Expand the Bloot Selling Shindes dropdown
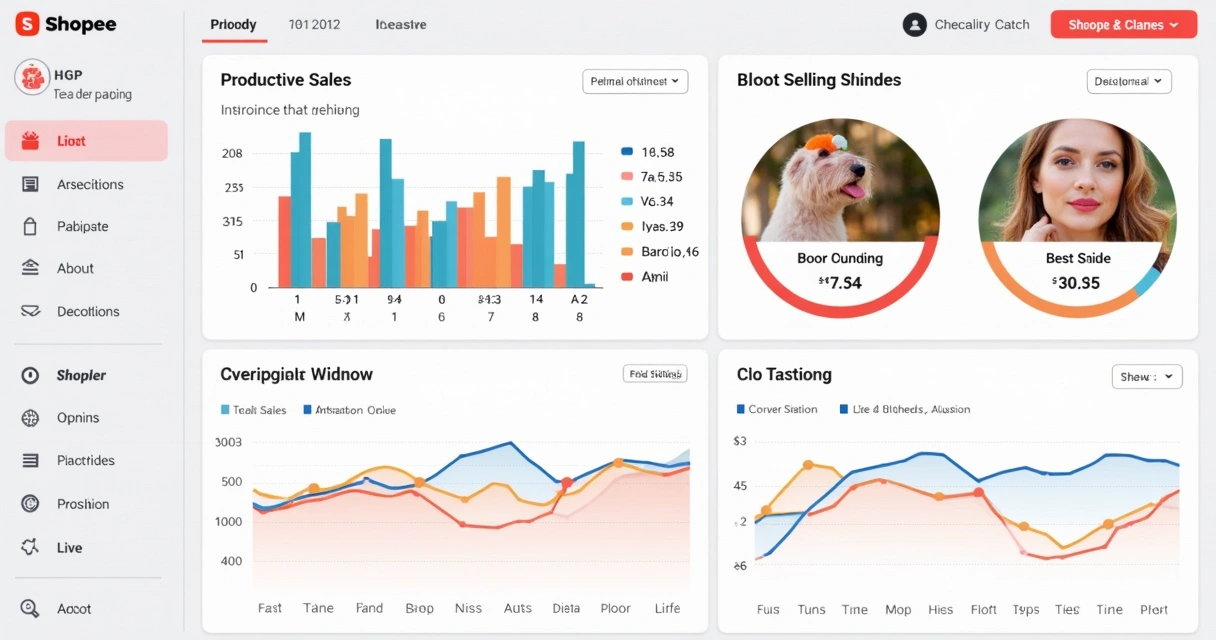 pyautogui.click(x=1129, y=81)
